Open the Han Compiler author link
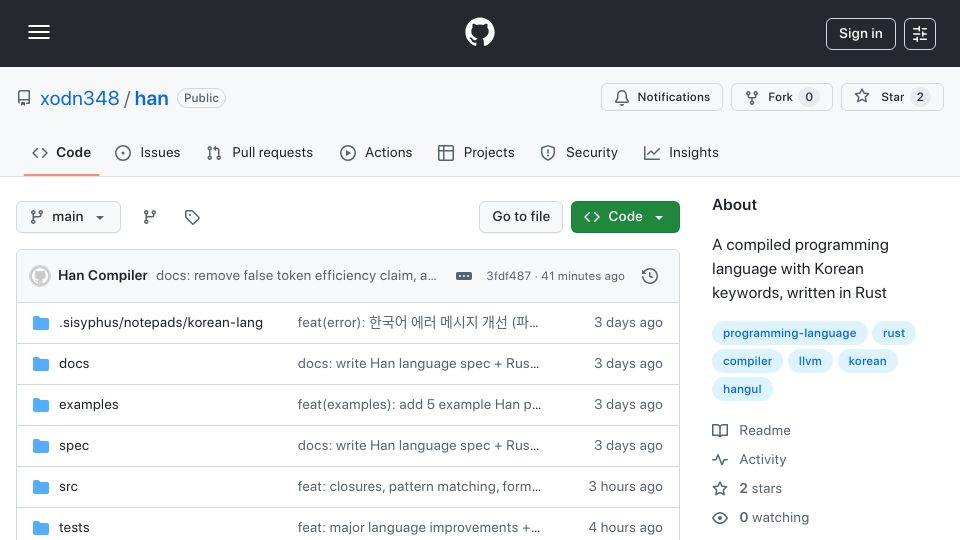 point(103,276)
